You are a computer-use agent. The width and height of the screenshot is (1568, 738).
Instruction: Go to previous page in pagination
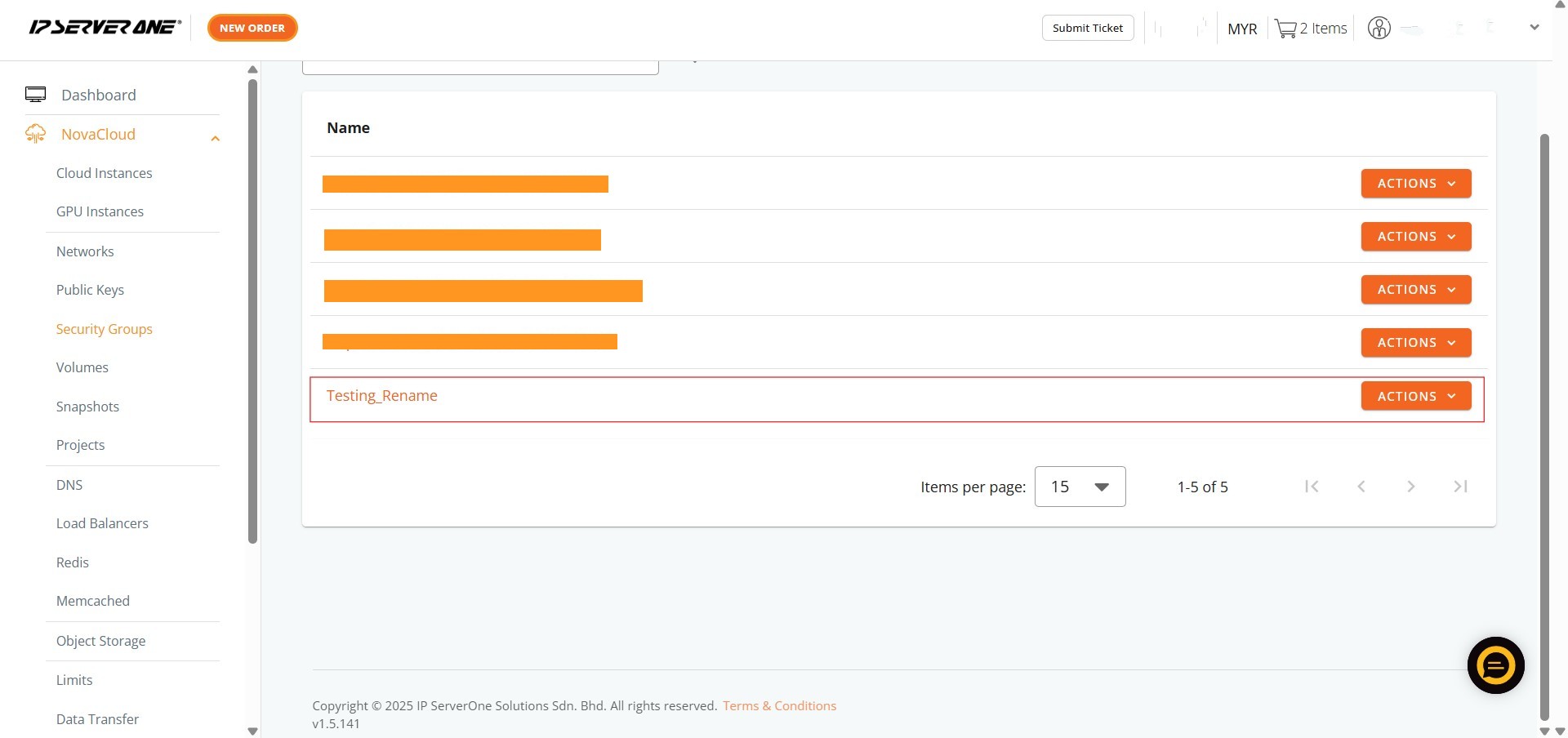[1361, 487]
